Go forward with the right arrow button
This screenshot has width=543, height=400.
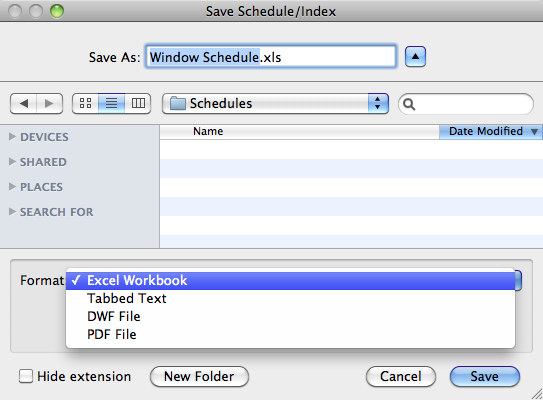[50, 103]
